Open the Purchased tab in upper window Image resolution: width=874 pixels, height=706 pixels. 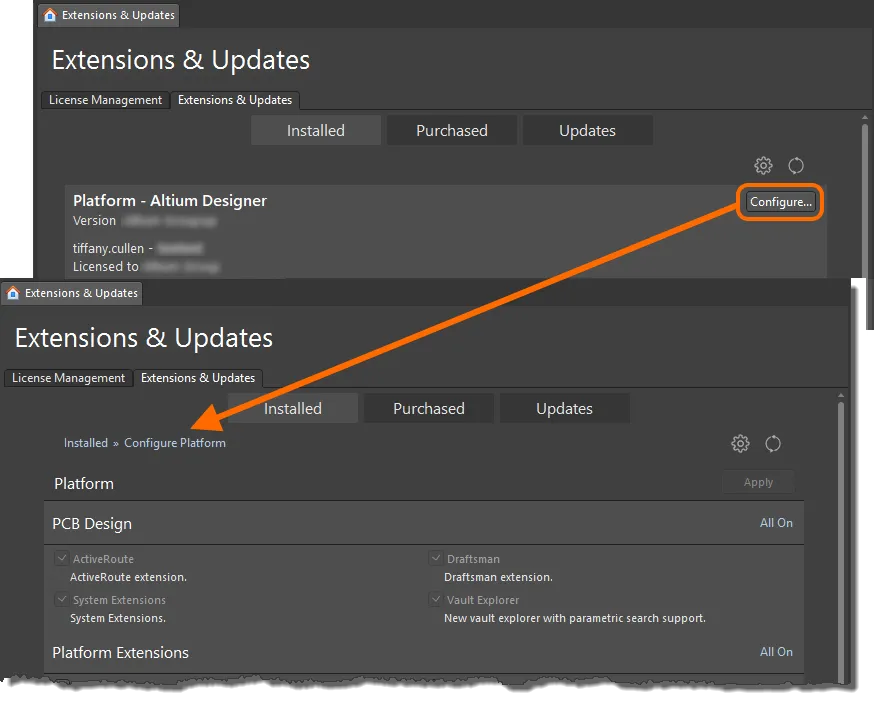click(451, 130)
